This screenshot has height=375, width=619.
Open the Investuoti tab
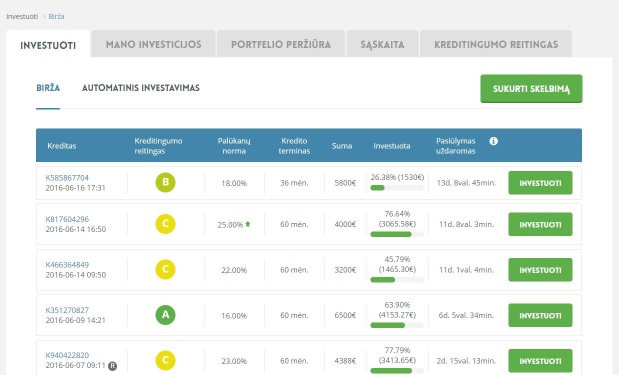coord(48,45)
